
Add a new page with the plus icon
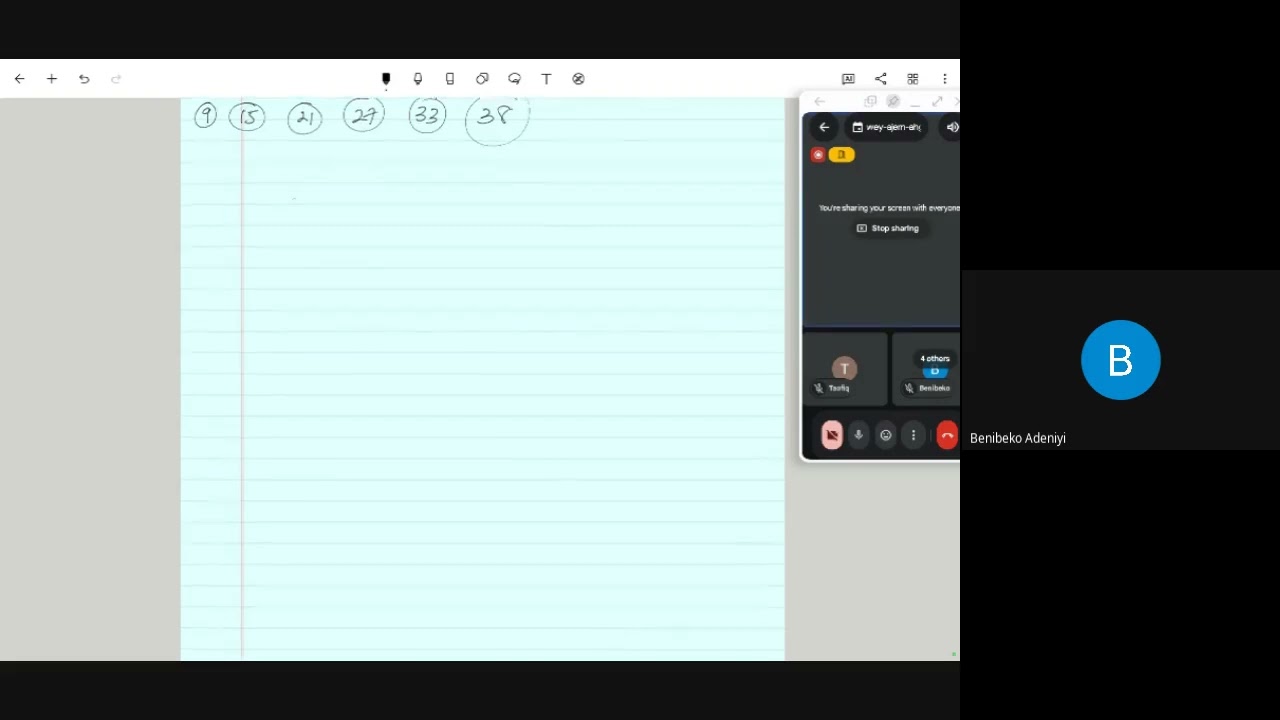(x=52, y=79)
